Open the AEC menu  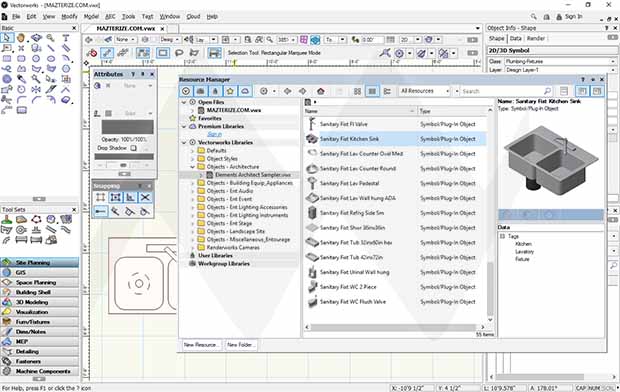(110, 17)
